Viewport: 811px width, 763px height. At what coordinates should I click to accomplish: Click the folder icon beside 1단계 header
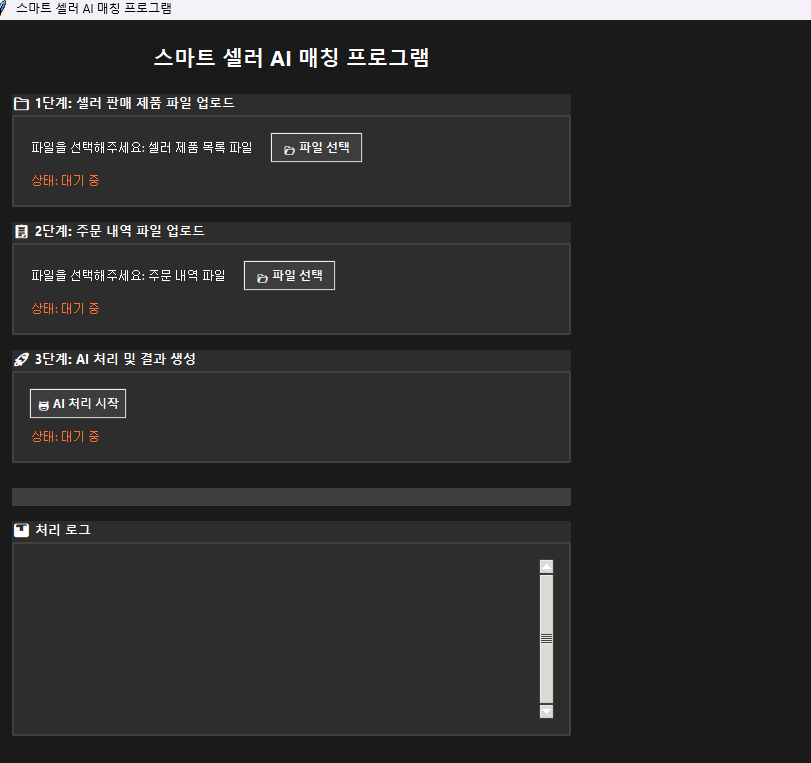21,103
